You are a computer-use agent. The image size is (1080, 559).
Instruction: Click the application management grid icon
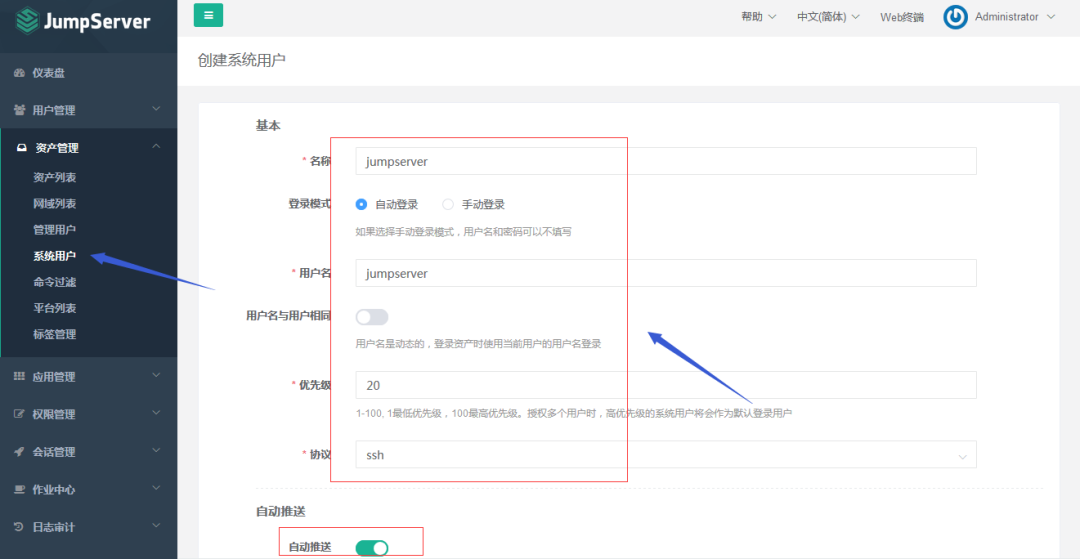[x=19, y=377]
